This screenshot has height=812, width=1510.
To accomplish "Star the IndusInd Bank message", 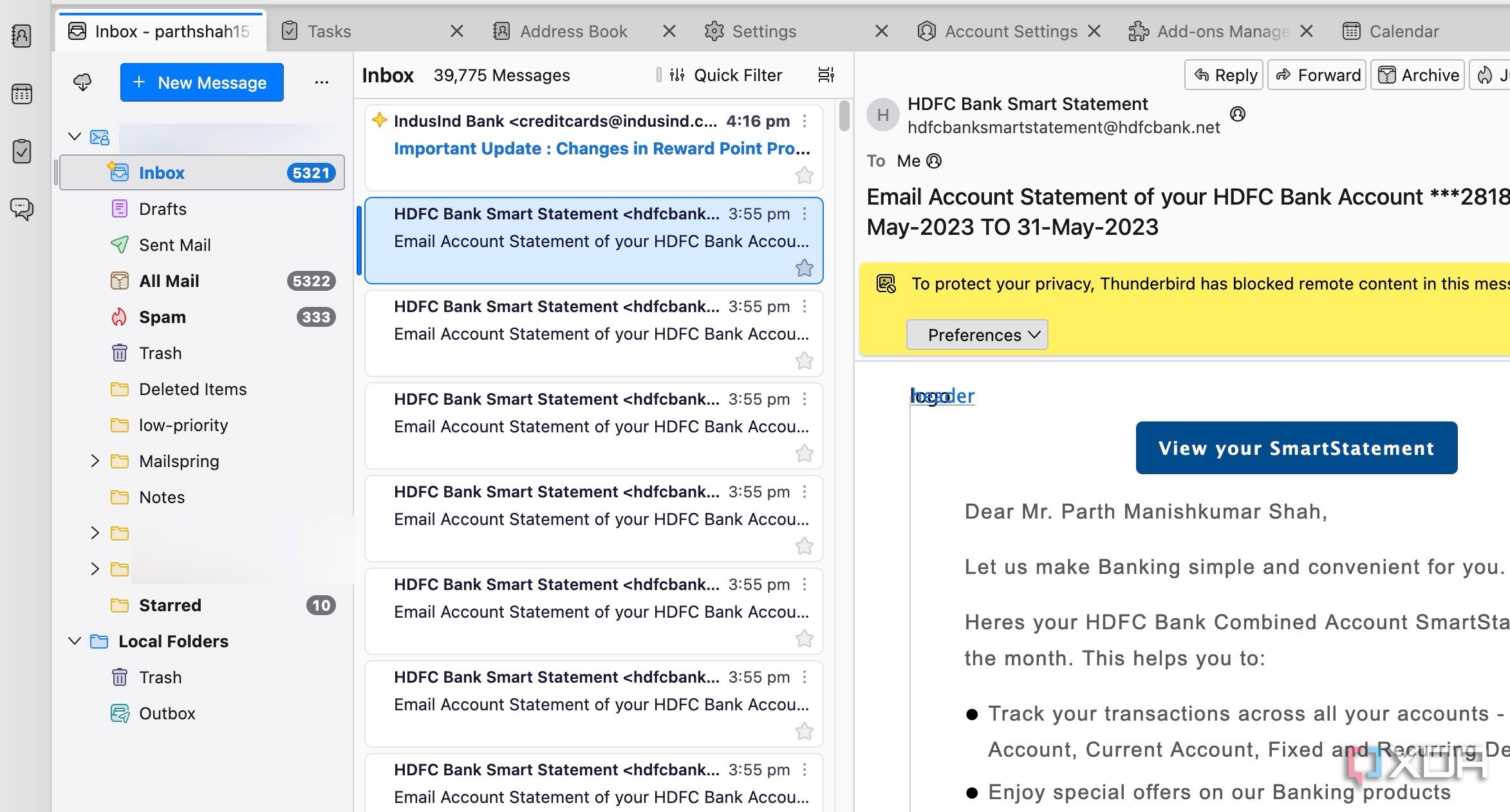I will coord(805,175).
